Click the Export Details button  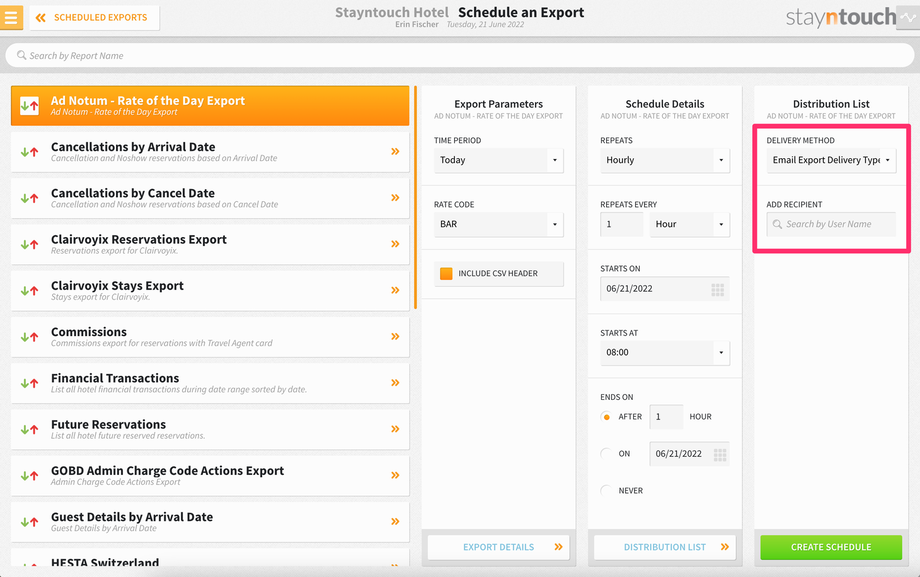(x=499, y=547)
